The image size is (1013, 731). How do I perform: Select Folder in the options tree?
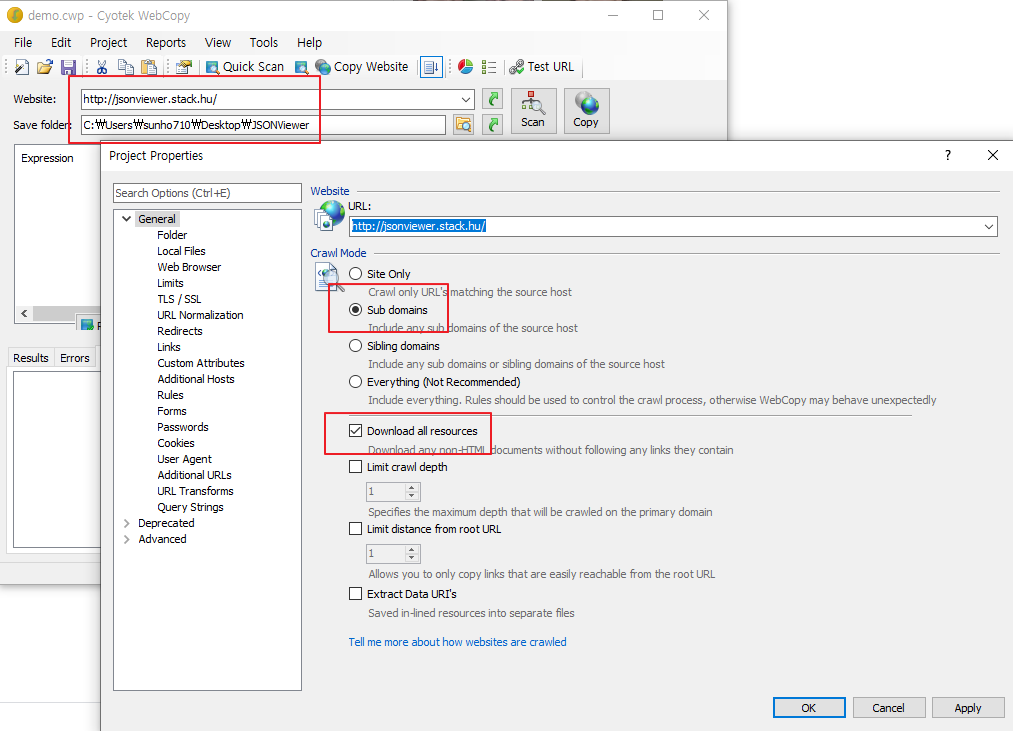(172, 235)
